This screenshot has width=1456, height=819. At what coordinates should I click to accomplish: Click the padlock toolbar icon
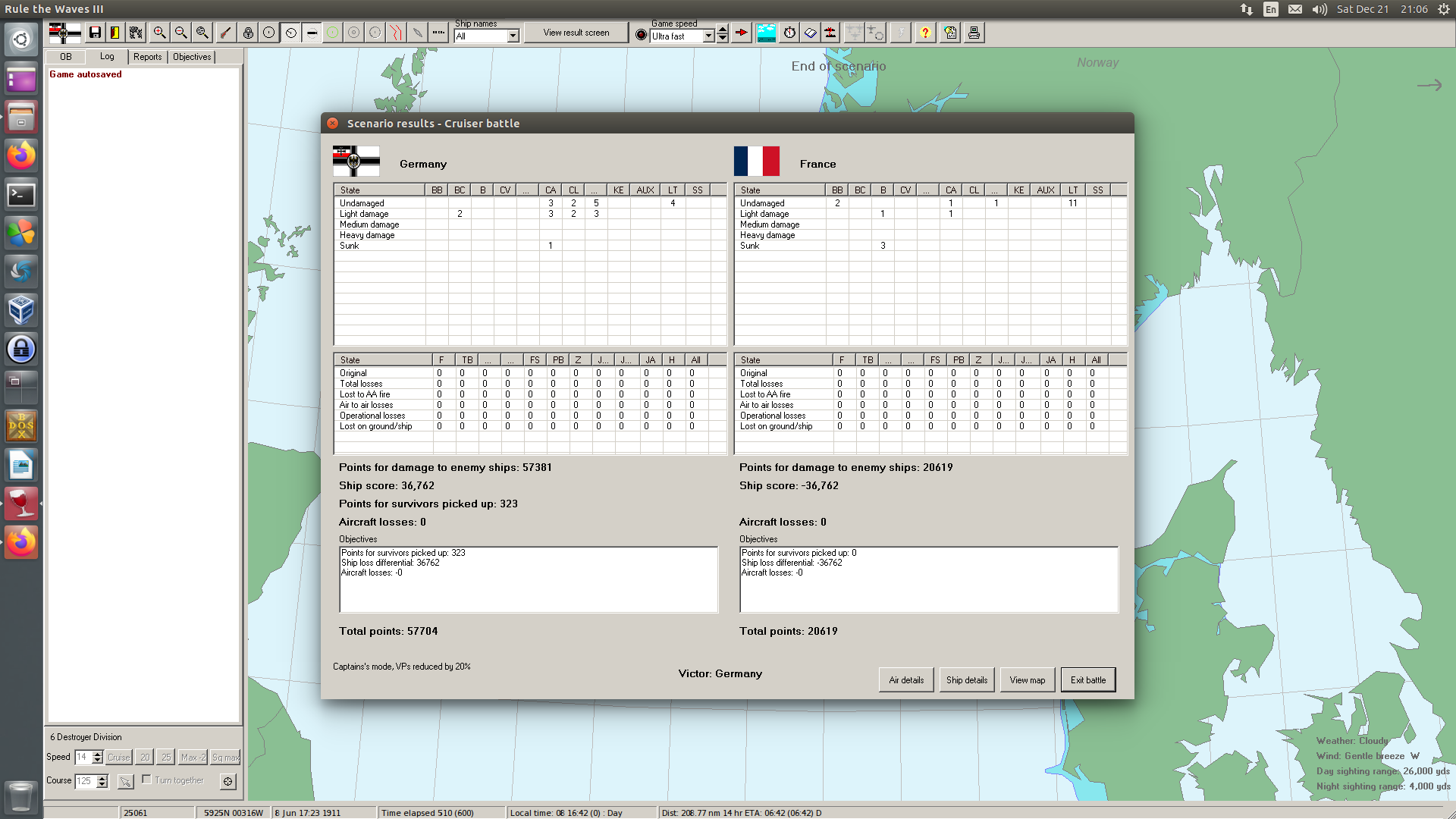248,33
